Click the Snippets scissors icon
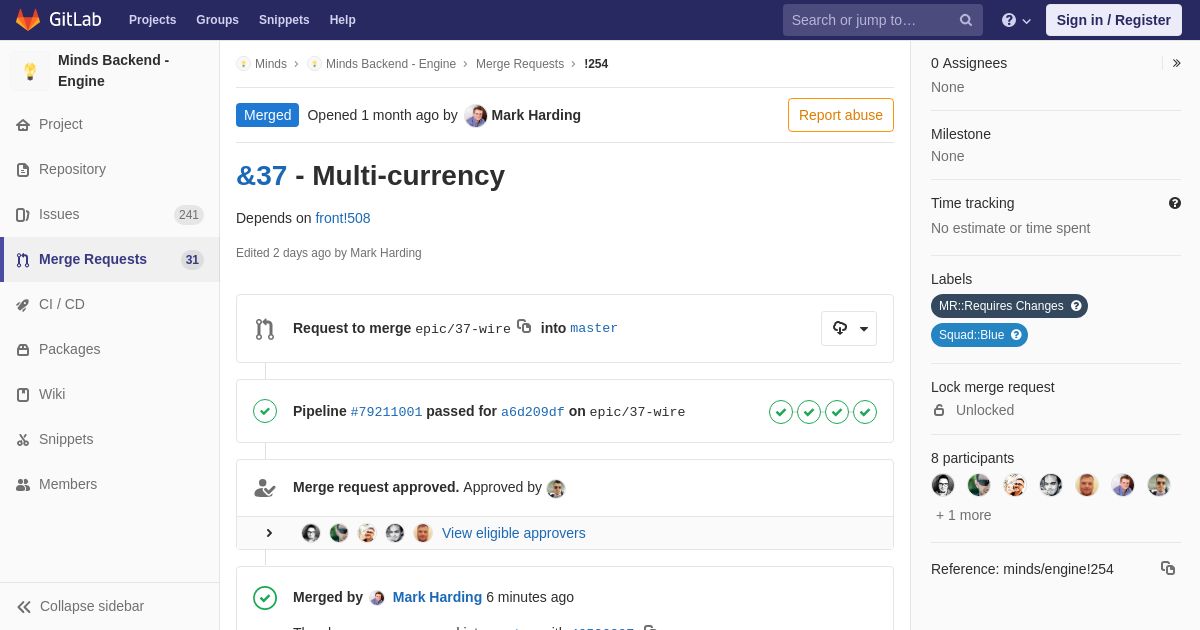 [23, 440]
